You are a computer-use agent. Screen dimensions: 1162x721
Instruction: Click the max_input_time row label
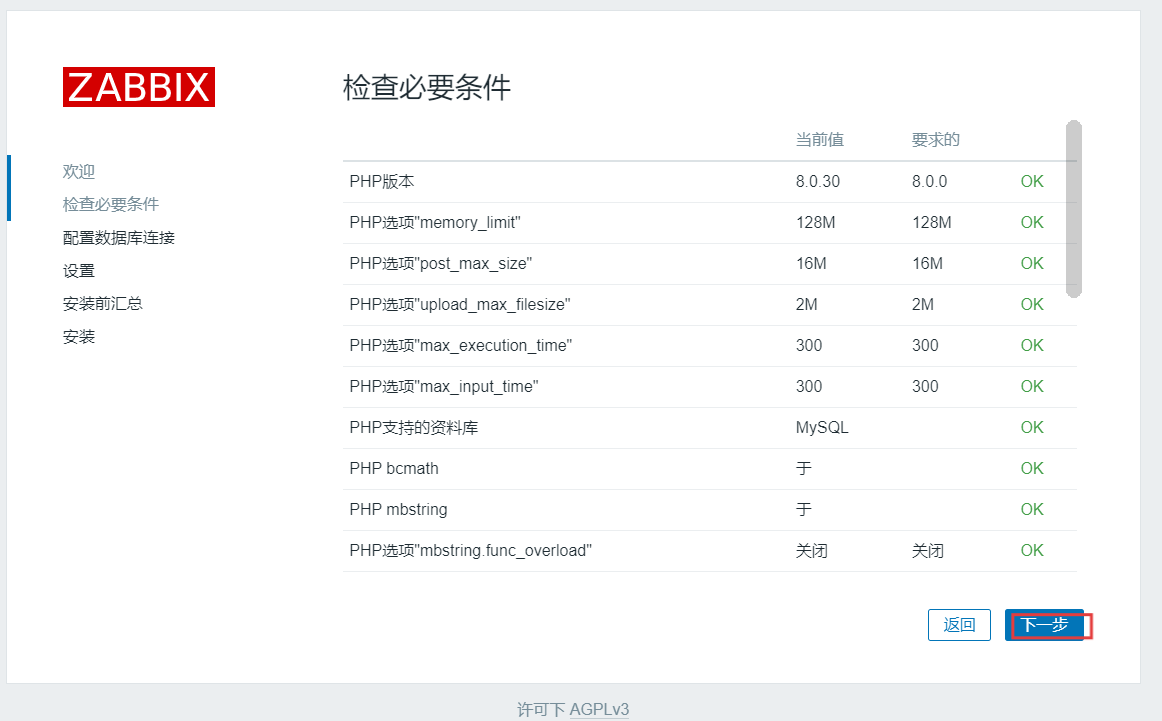point(444,387)
